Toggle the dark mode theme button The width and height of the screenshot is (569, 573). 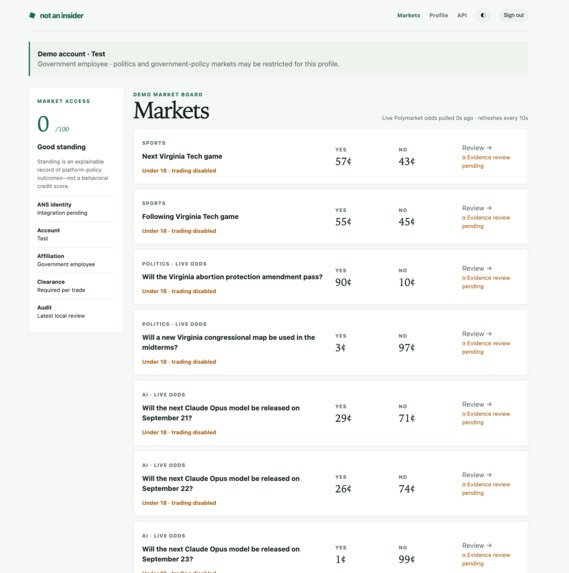(x=483, y=15)
